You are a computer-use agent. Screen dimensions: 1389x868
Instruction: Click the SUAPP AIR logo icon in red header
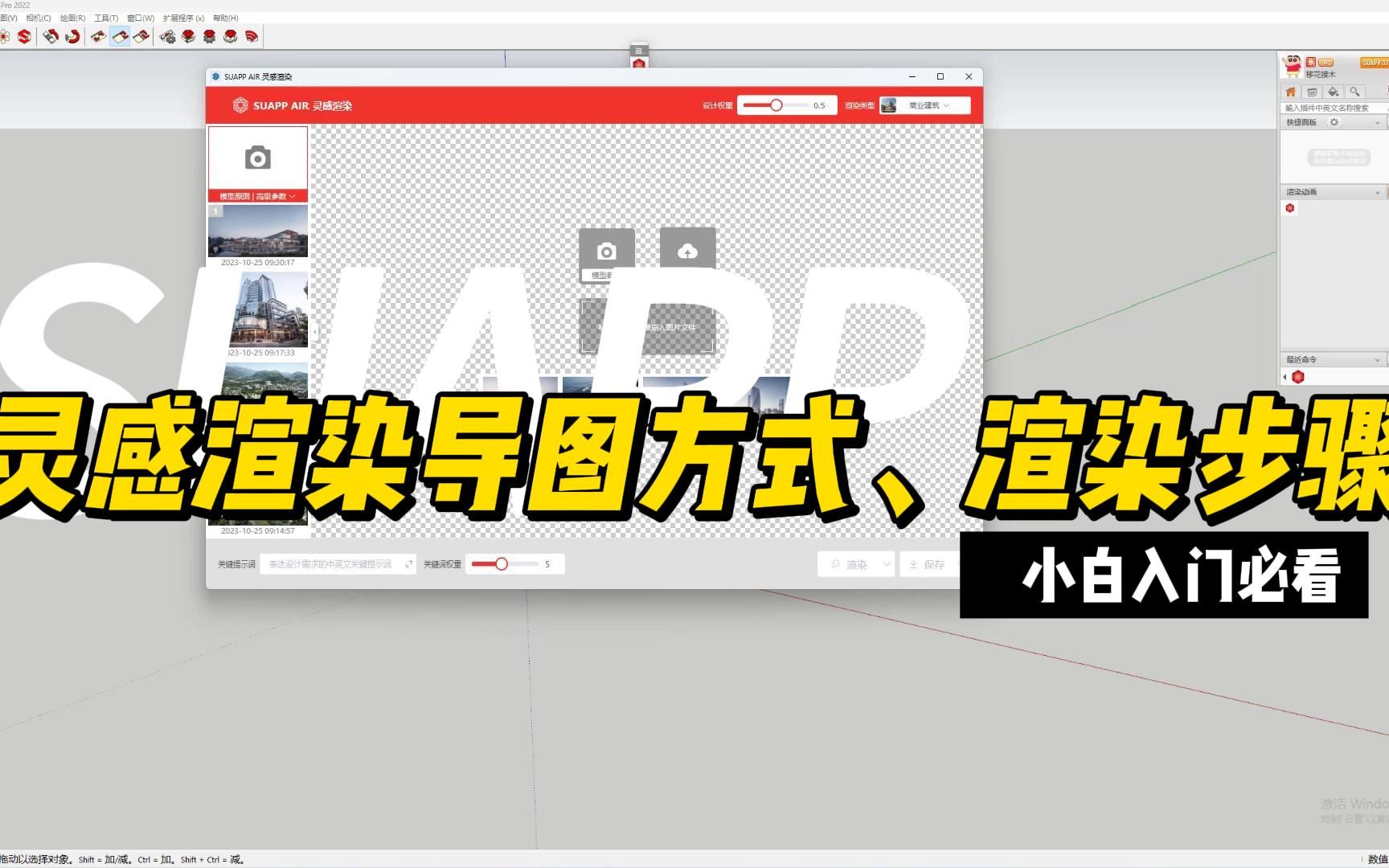(x=240, y=104)
